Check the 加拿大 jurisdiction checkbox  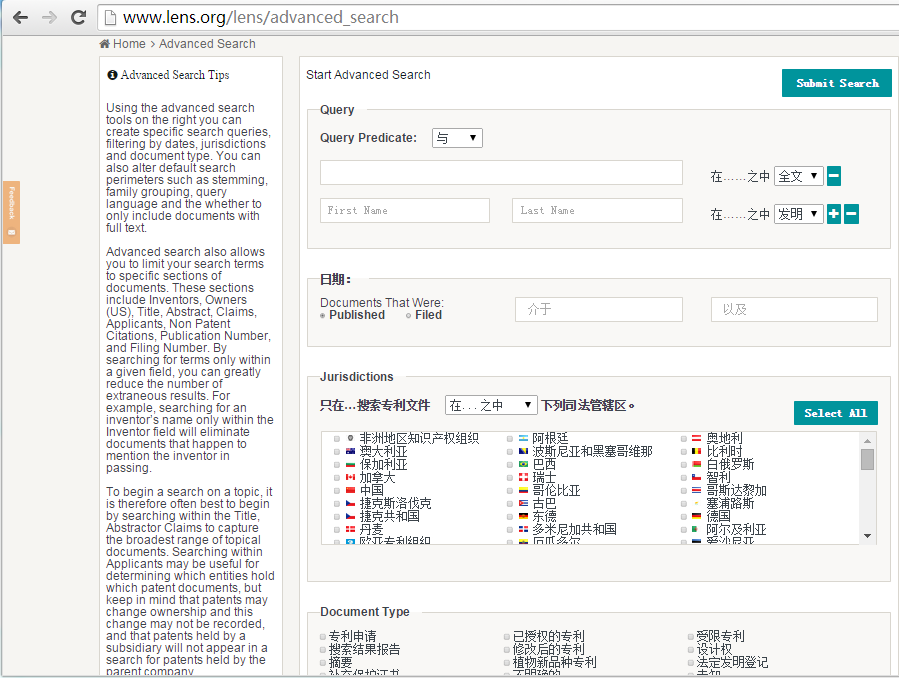(337, 477)
